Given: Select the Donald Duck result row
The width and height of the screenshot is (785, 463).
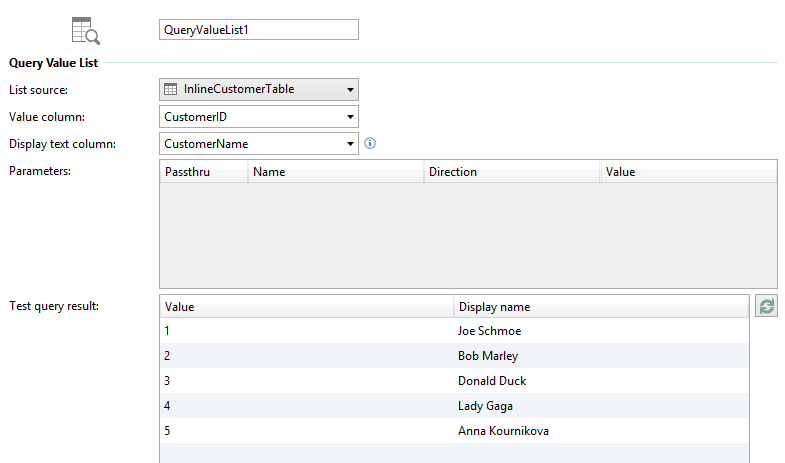Looking at the screenshot, I should [x=453, y=381].
